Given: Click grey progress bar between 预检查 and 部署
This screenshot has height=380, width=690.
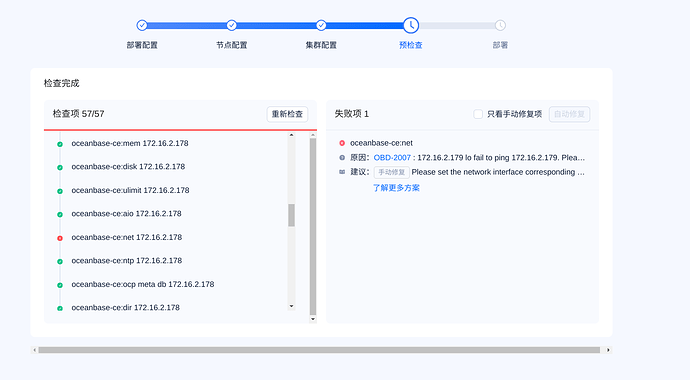Looking at the screenshot, I should (x=457, y=26).
